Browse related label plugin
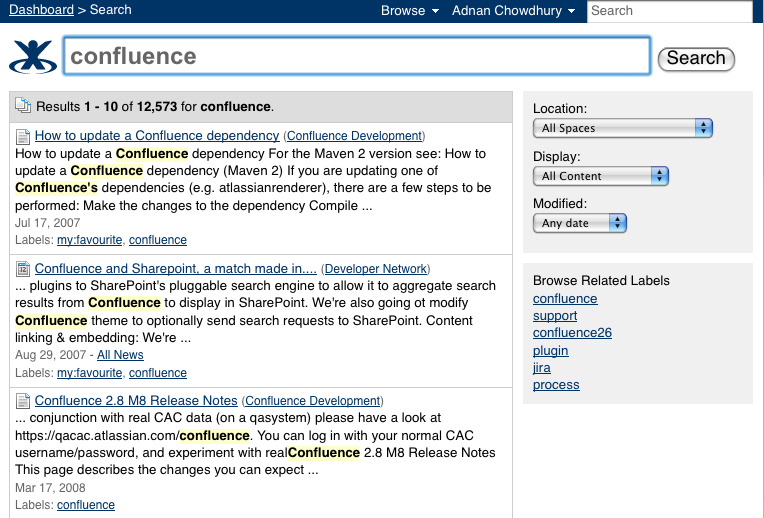 551,350
